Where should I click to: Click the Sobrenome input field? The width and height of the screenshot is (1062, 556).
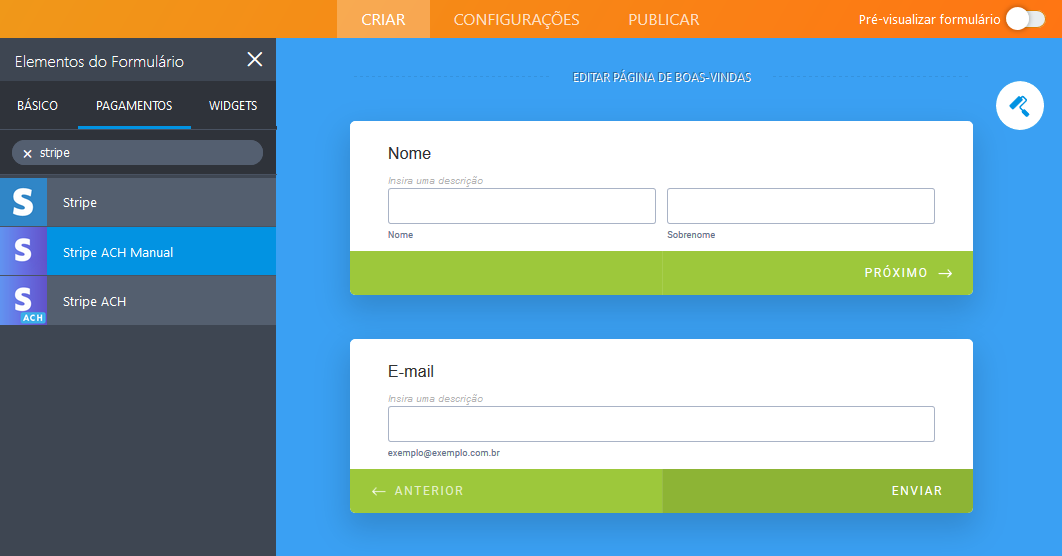pos(801,206)
